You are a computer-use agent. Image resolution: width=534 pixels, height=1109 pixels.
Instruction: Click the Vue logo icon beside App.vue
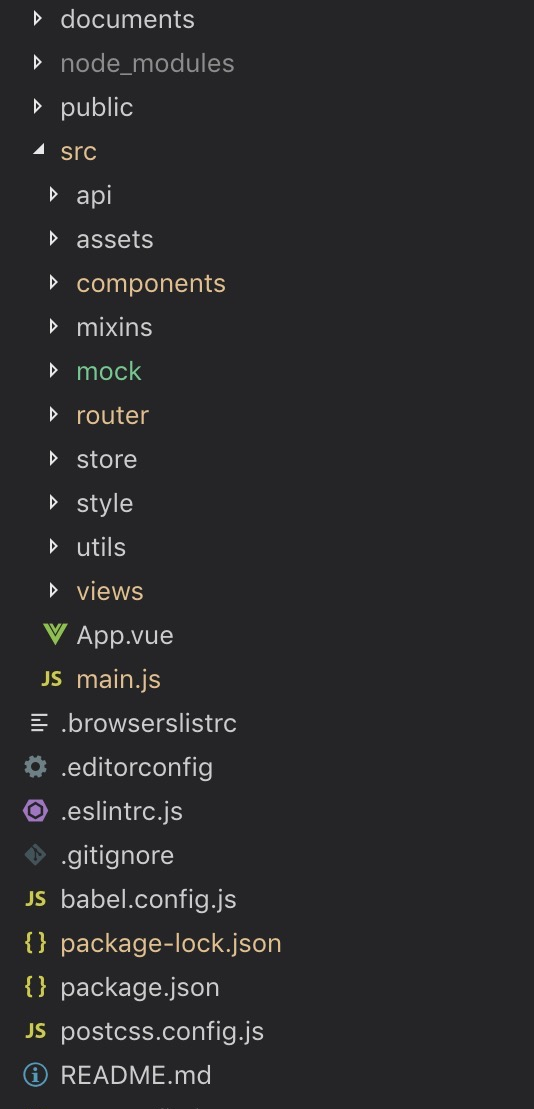click(x=54, y=634)
